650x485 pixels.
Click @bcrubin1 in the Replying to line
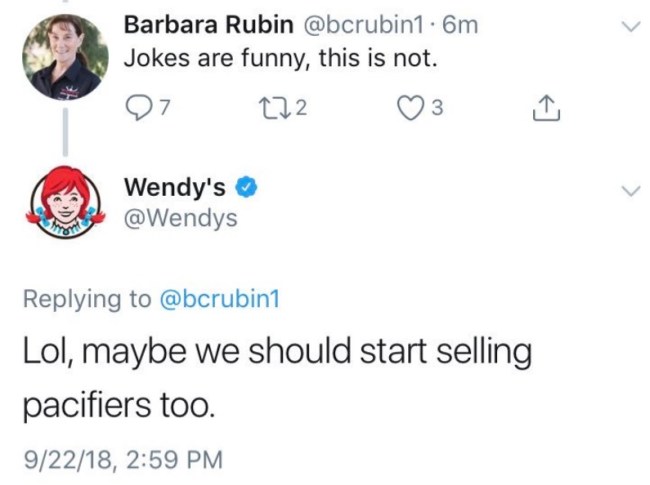click(x=217, y=297)
